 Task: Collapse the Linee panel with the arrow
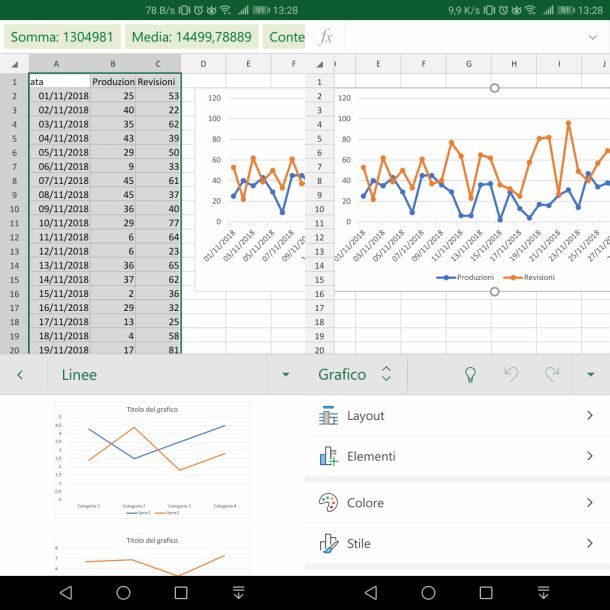[286, 374]
